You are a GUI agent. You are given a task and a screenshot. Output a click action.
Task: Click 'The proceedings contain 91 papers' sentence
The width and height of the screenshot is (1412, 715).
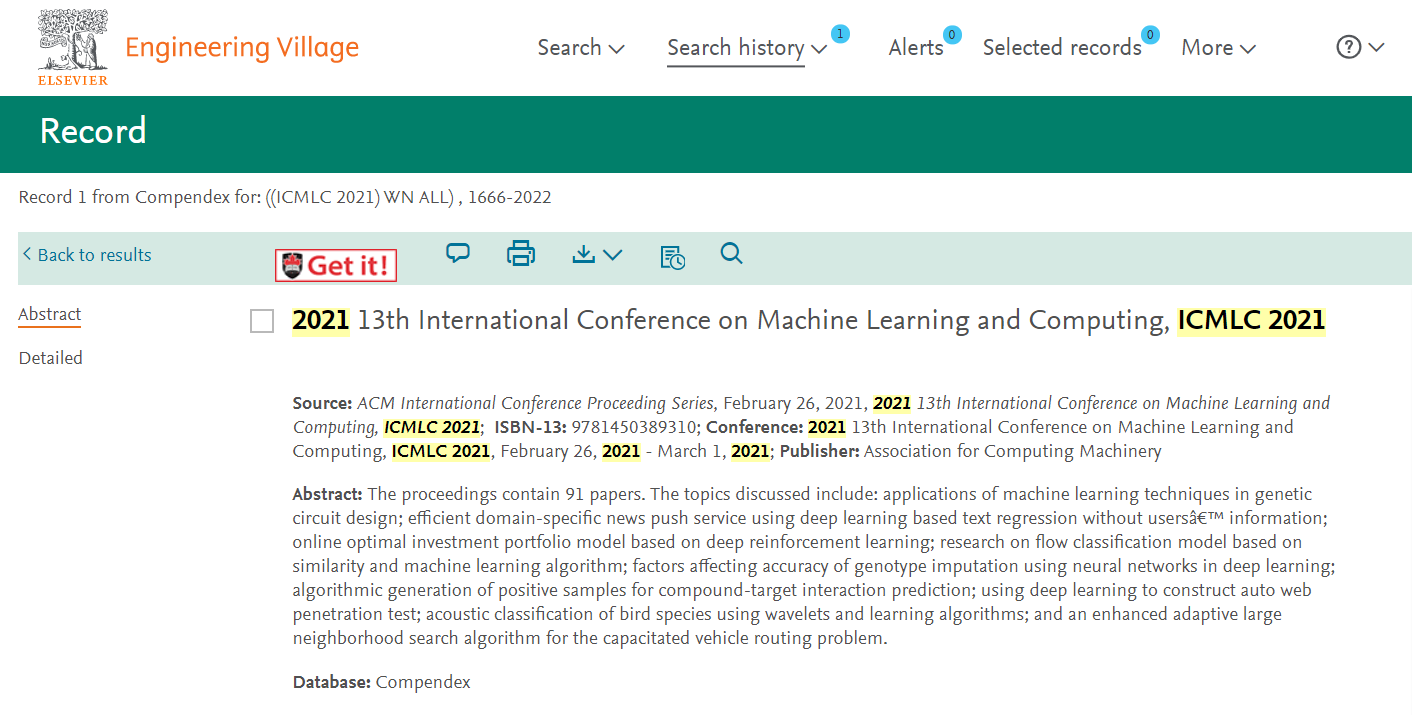[x=507, y=494]
